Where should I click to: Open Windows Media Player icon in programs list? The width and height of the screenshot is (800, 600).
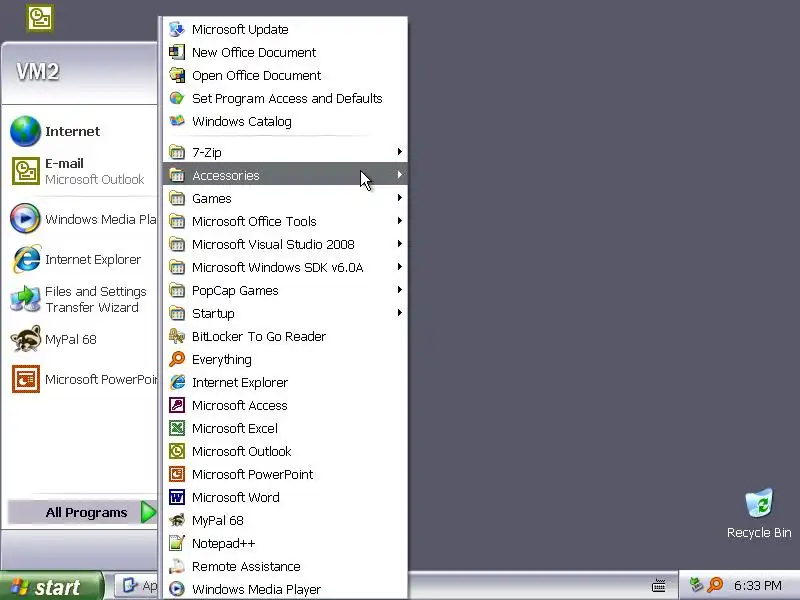[x=177, y=589]
